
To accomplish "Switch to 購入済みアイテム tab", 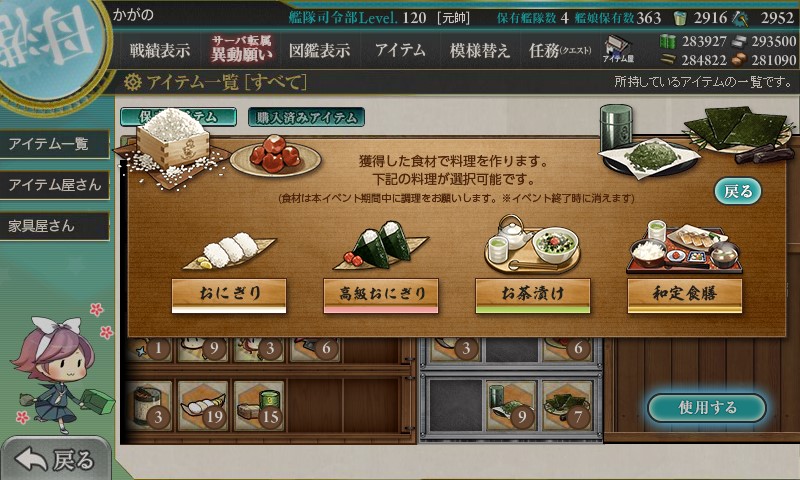I will pos(306,117).
